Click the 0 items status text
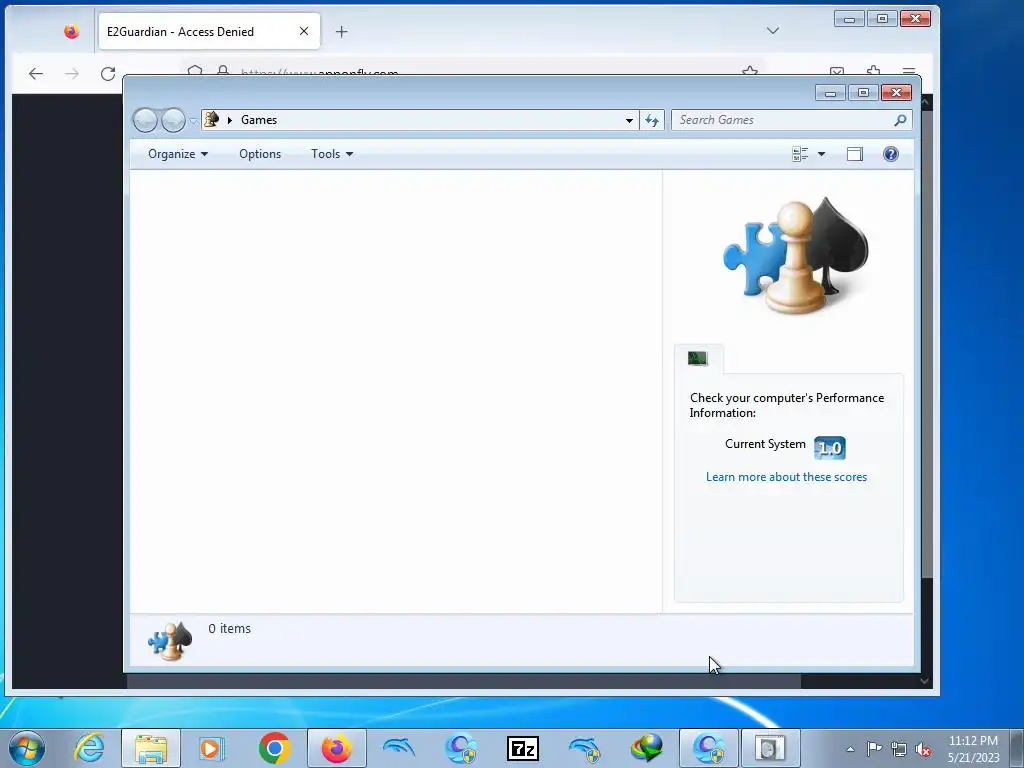Viewport: 1024px width, 768px height. pyautogui.click(x=229, y=628)
